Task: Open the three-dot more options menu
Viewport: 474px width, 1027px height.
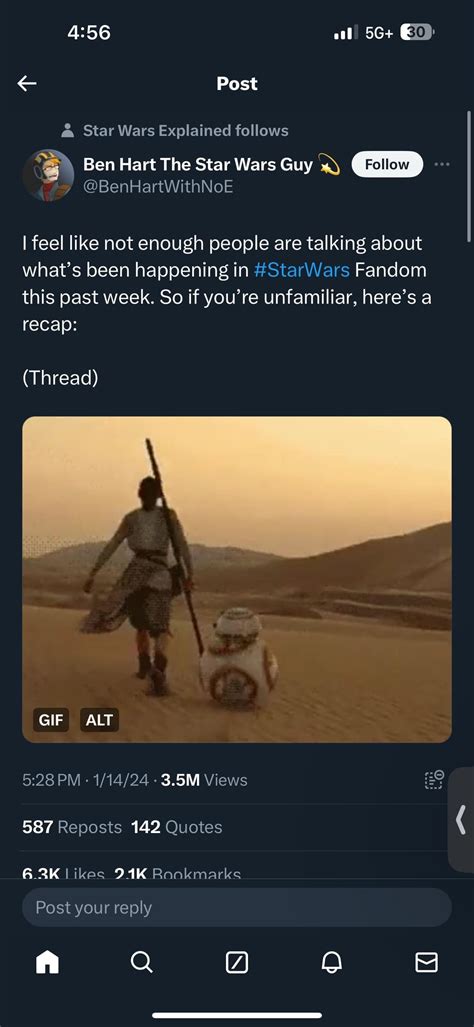Action: click(442, 164)
